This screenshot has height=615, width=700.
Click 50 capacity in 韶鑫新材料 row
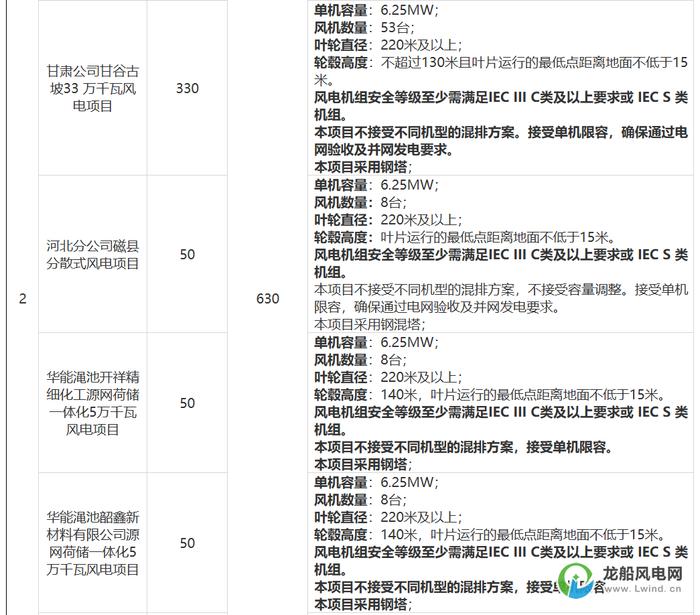pyautogui.click(x=187, y=543)
